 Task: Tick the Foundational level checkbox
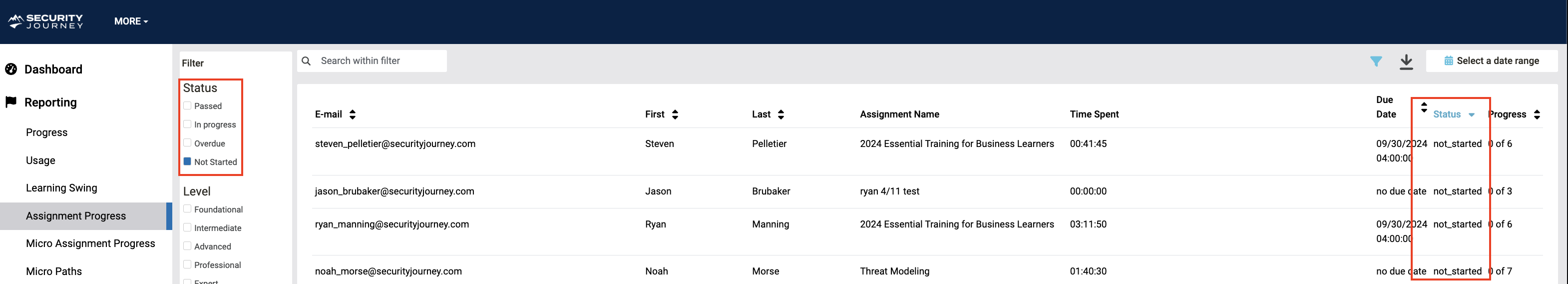coord(187,209)
